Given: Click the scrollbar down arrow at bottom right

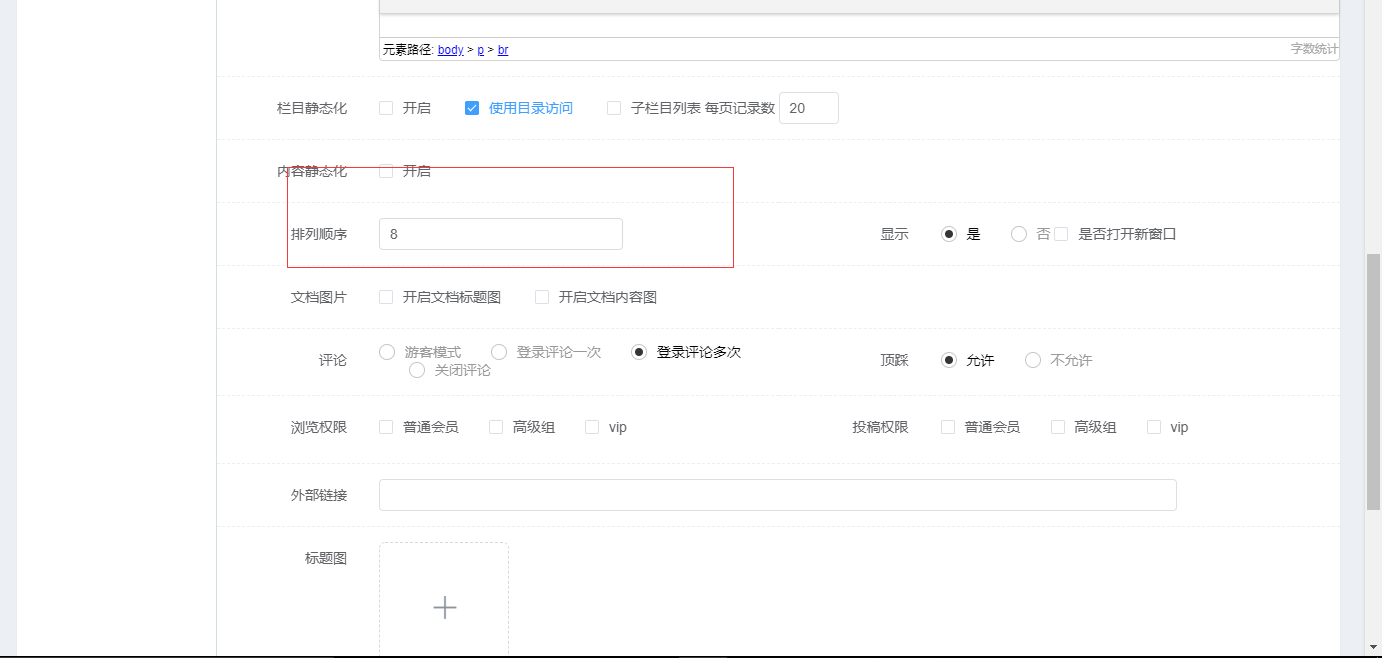Looking at the screenshot, I should coord(1373,646).
